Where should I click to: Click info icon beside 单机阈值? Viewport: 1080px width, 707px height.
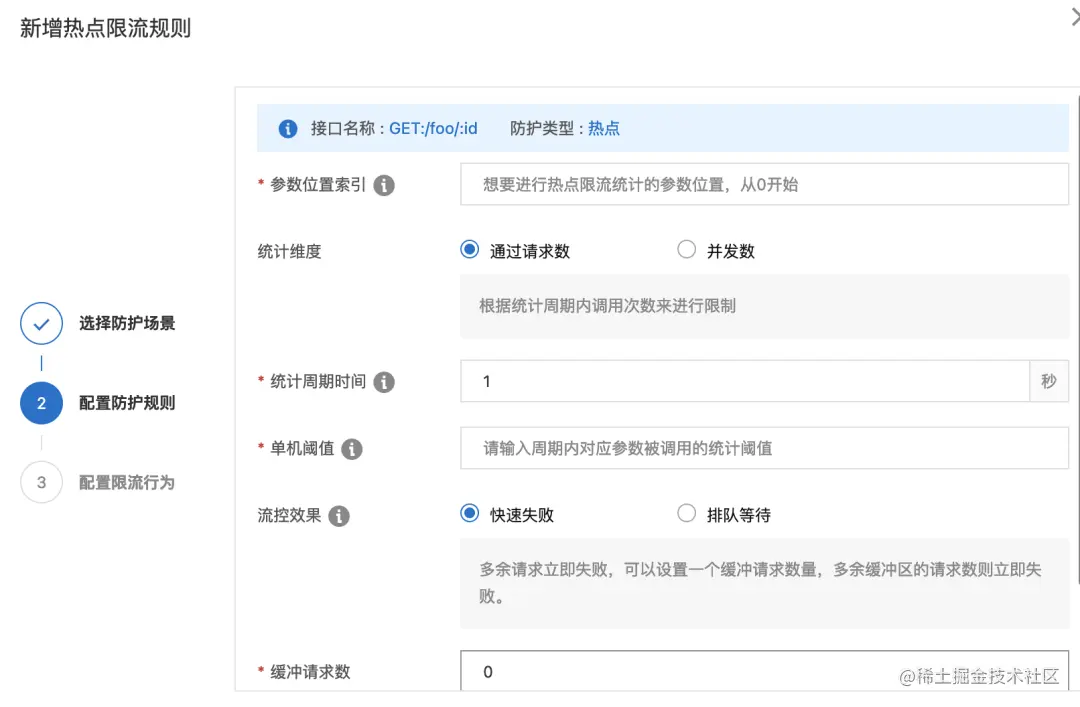click(351, 449)
